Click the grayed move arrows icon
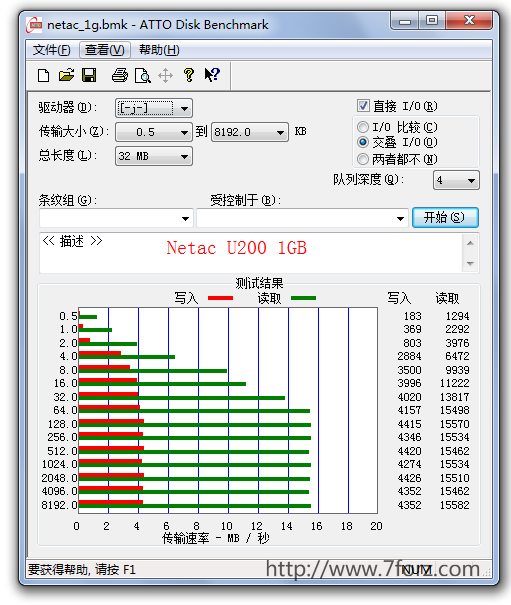This screenshot has width=511, height=605. [166, 76]
